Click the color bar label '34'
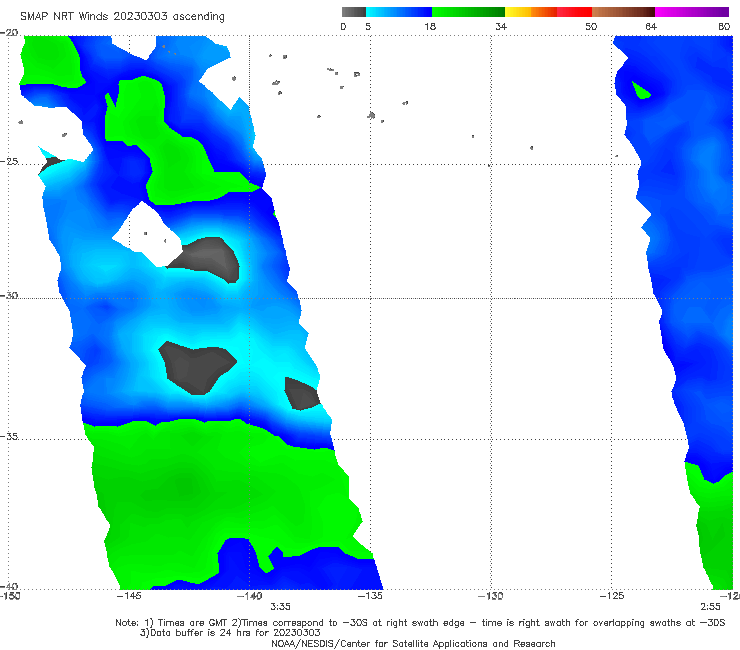The height and width of the screenshot is (650, 740). (x=501, y=26)
